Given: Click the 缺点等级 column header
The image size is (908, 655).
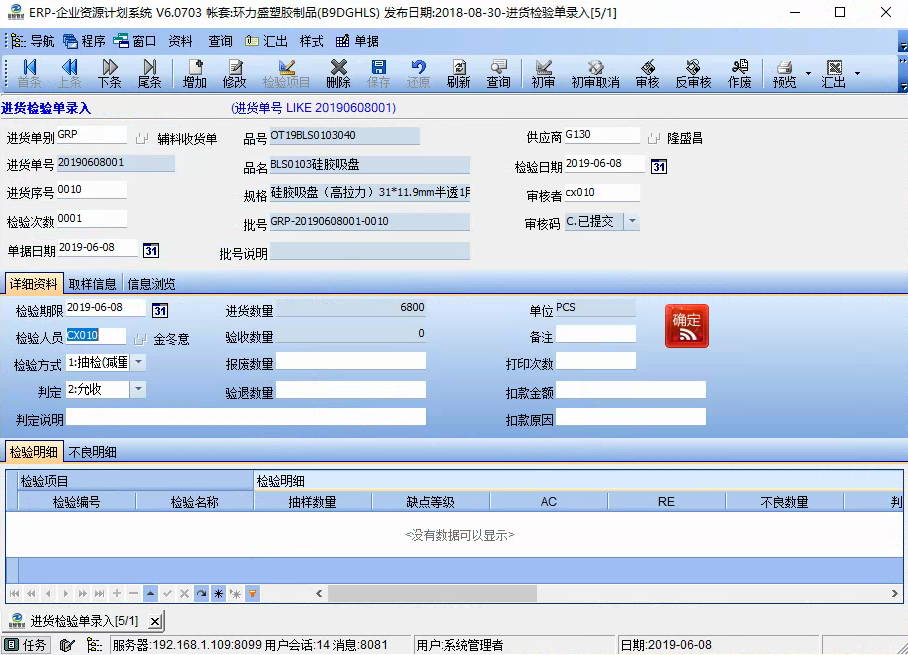Looking at the screenshot, I should (x=431, y=502).
